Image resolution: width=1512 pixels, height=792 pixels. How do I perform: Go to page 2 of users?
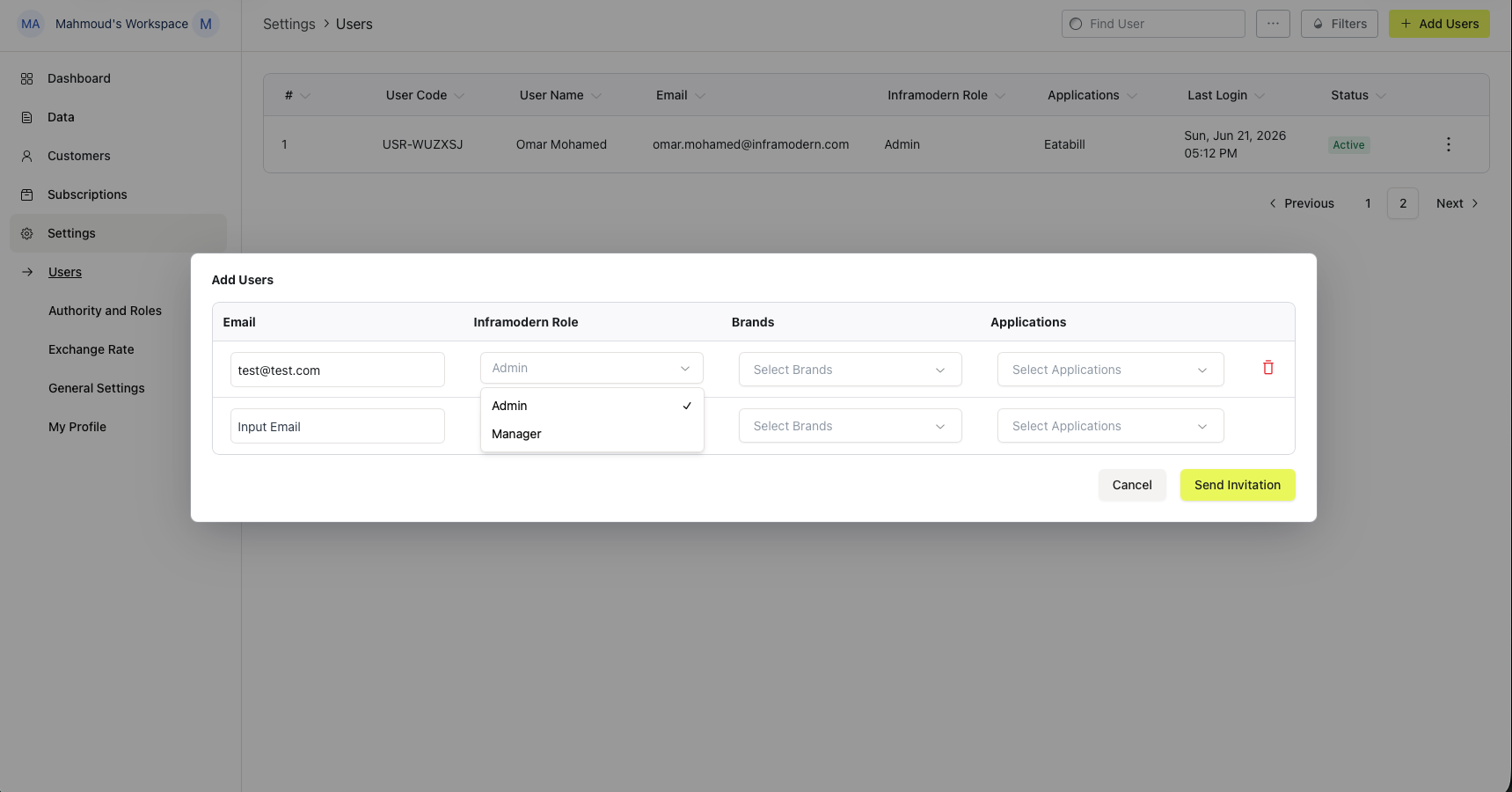coord(1403,203)
